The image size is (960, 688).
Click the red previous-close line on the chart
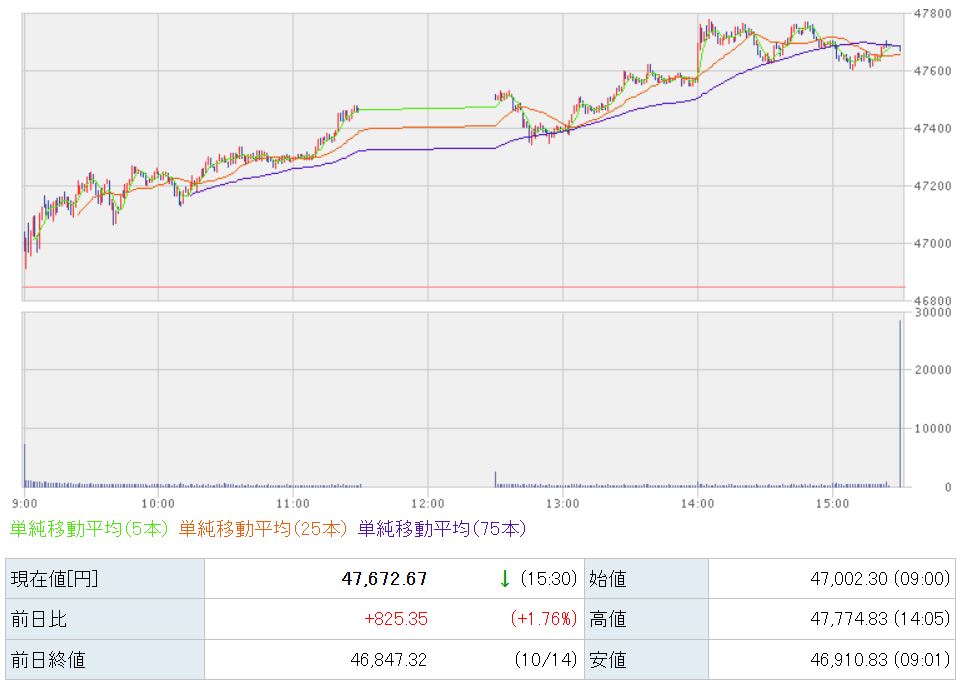(x=460, y=287)
